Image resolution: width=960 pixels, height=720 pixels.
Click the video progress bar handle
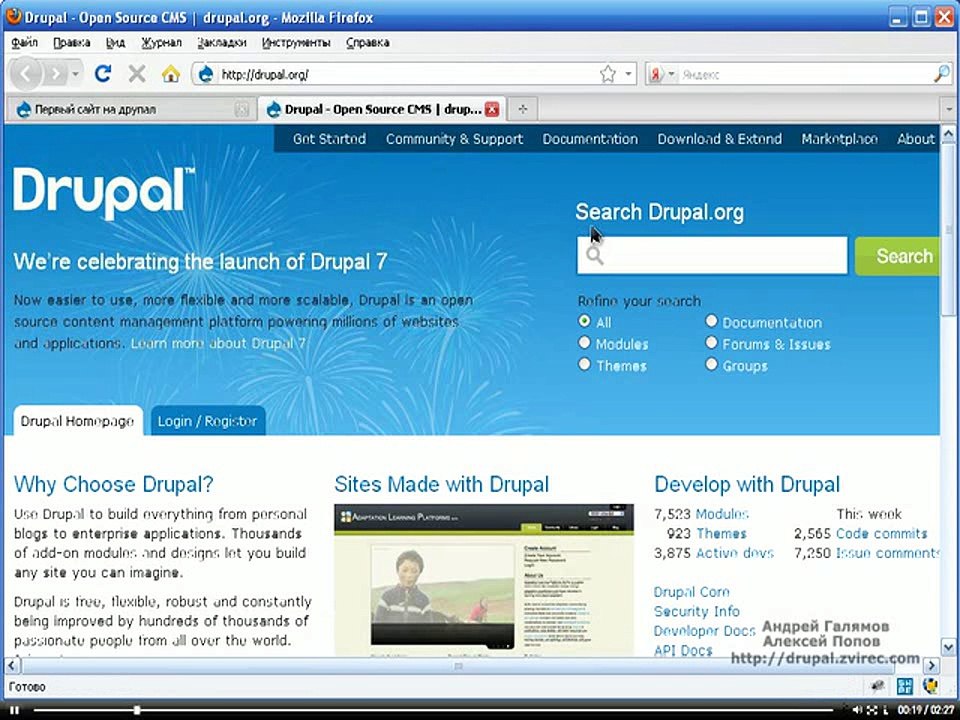pyautogui.click(x=137, y=710)
